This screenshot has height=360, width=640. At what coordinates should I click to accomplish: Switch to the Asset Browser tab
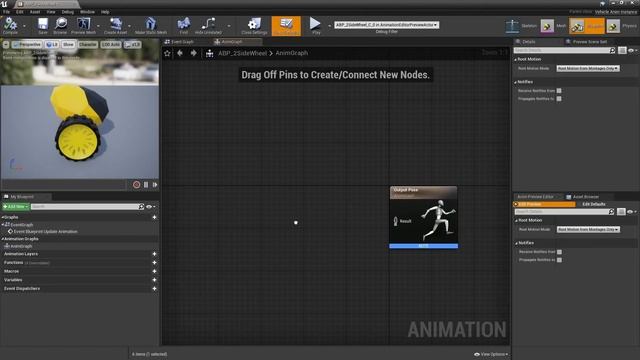point(585,197)
